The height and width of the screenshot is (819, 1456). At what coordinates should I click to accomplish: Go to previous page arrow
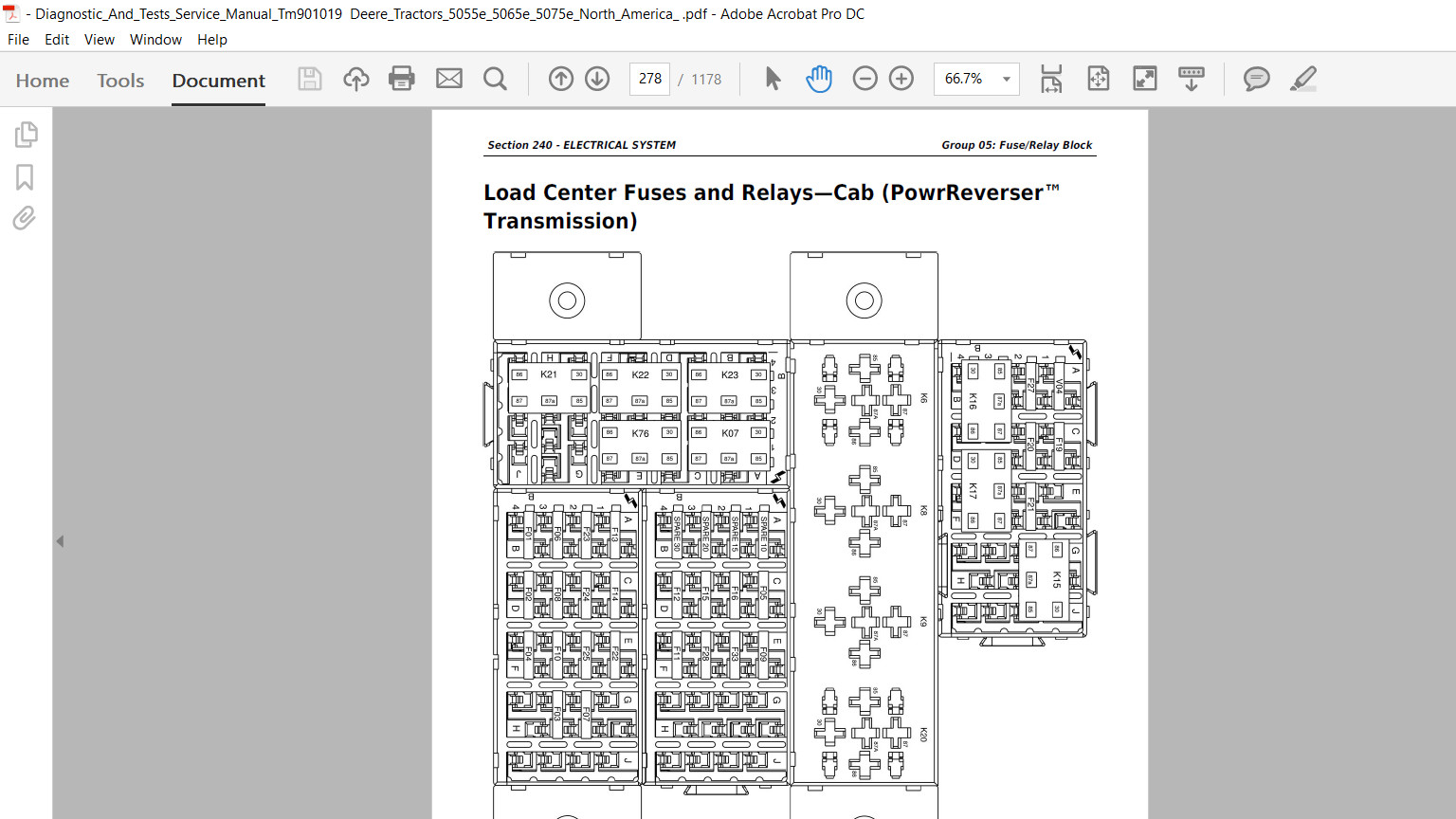561,79
